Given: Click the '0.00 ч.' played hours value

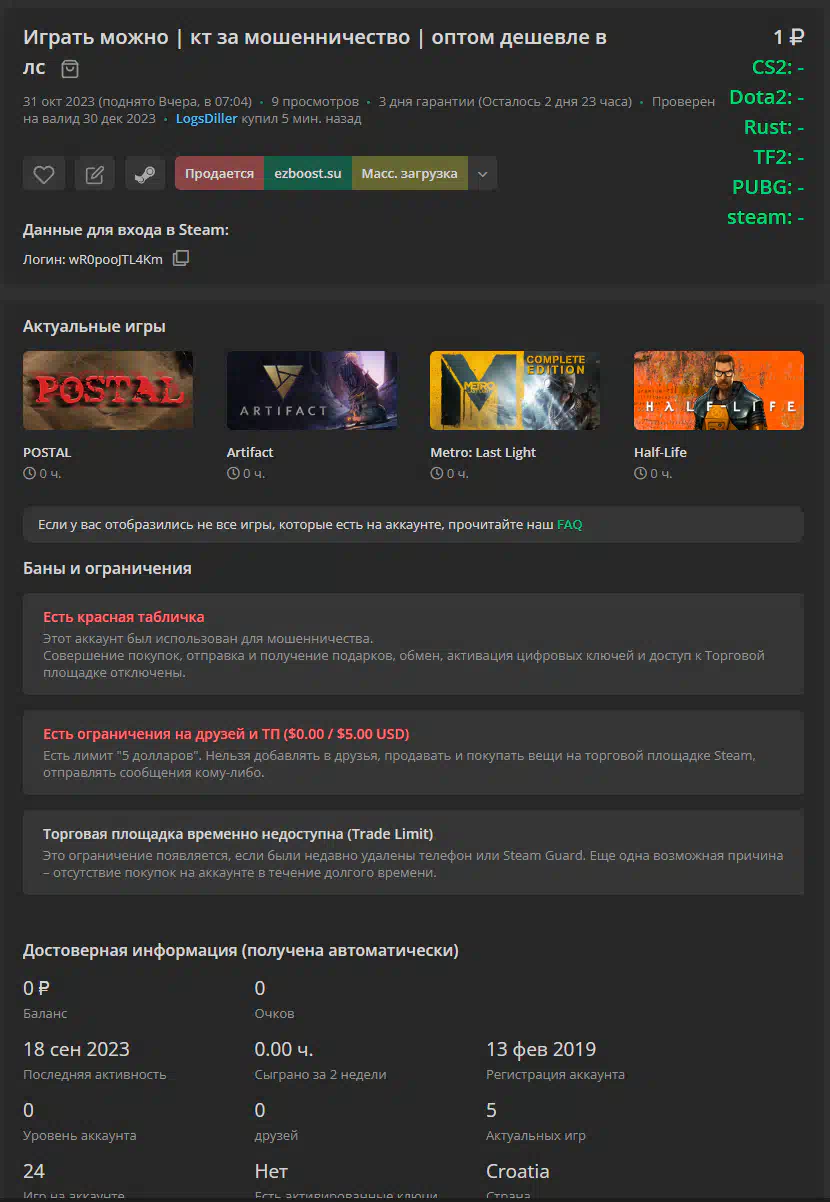Looking at the screenshot, I should (284, 1050).
